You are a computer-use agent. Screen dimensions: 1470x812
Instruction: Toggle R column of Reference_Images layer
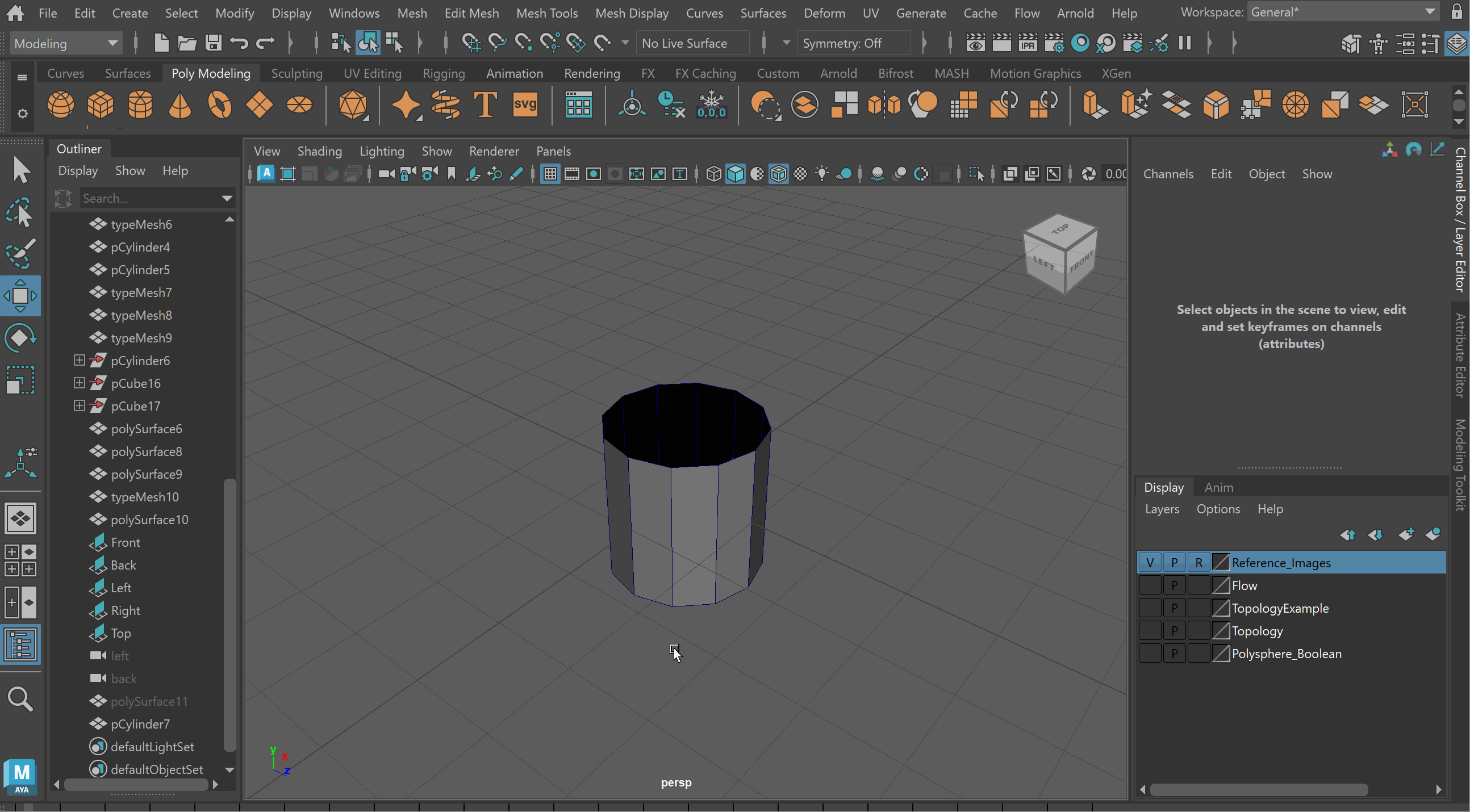[1198, 563]
